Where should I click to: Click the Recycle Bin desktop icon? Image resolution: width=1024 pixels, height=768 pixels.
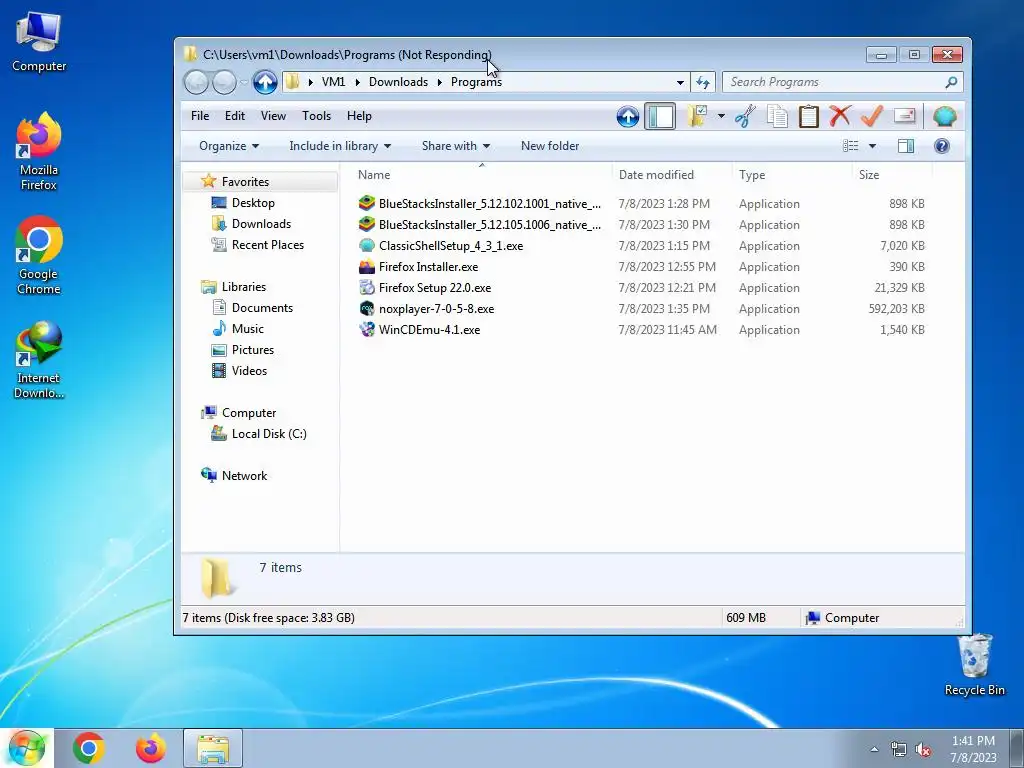tap(974, 666)
